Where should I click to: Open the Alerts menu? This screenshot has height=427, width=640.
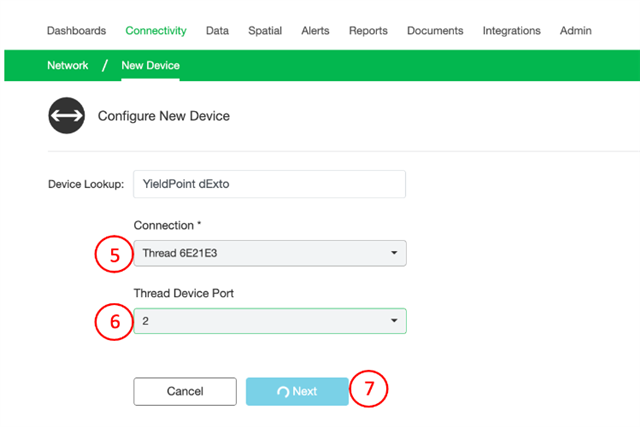(x=315, y=31)
